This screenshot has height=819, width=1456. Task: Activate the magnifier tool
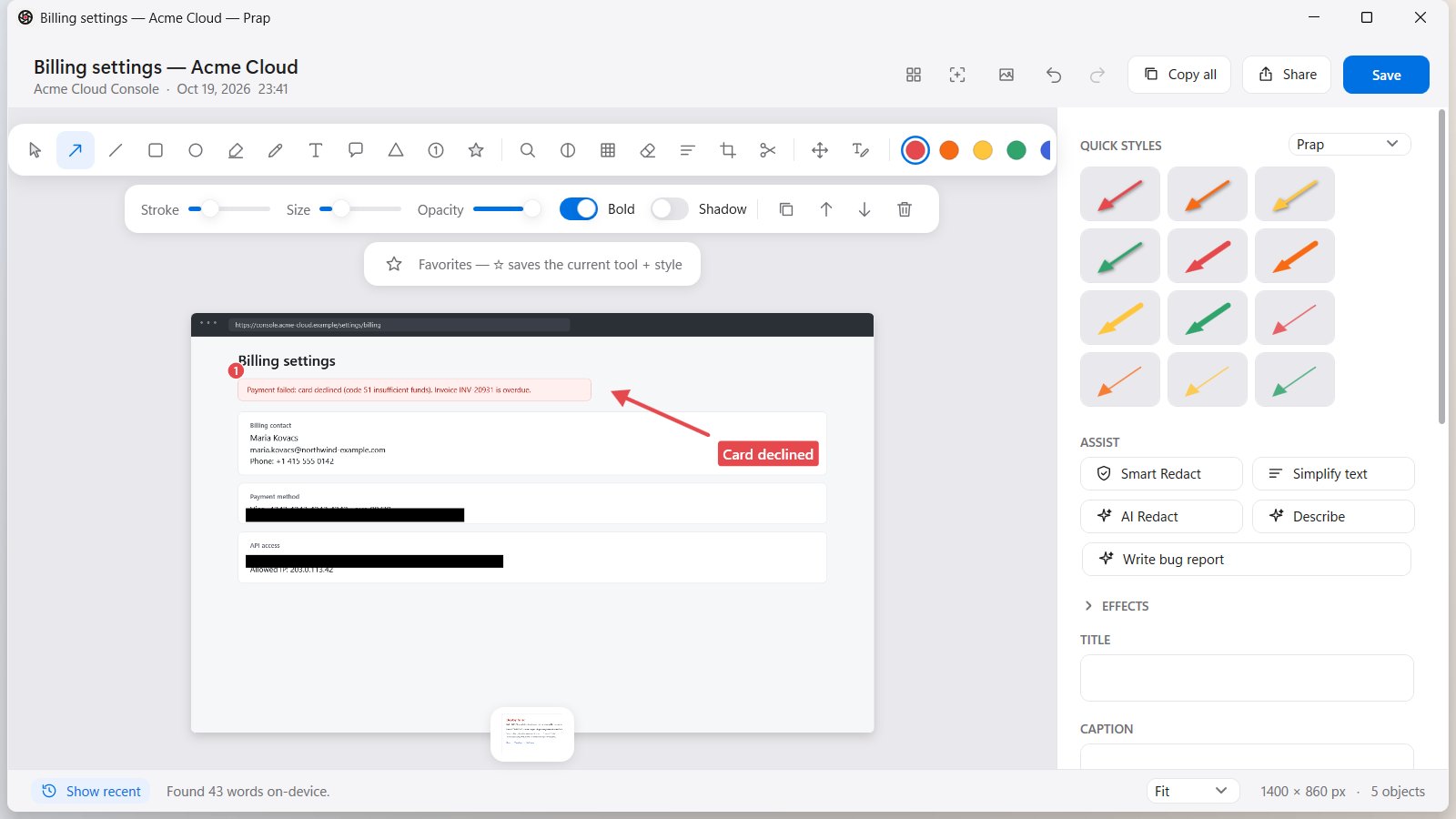pos(528,150)
